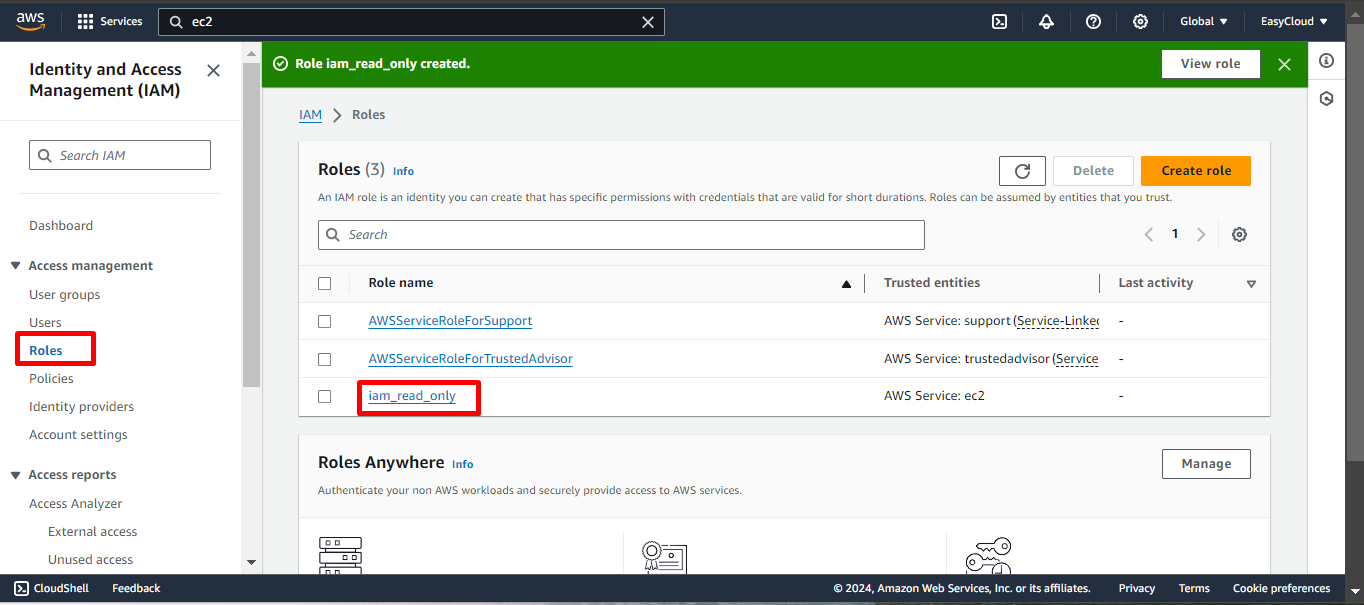Open Users in sidebar

click(45, 323)
